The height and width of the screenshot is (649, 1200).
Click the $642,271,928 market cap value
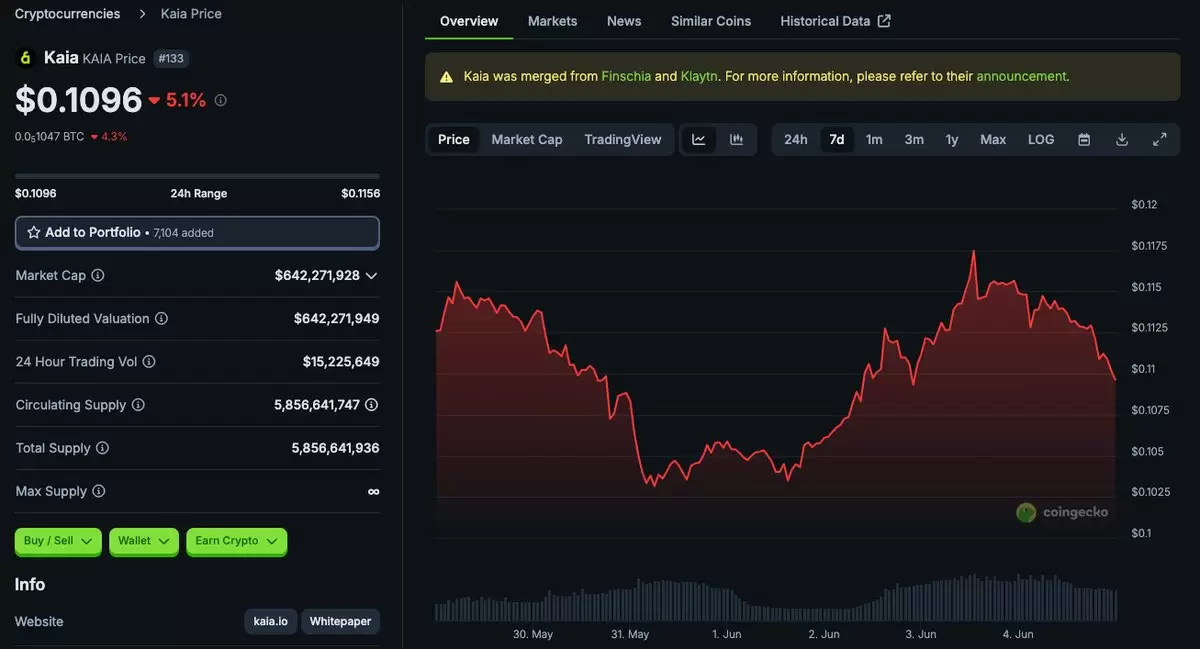(x=317, y=275)
